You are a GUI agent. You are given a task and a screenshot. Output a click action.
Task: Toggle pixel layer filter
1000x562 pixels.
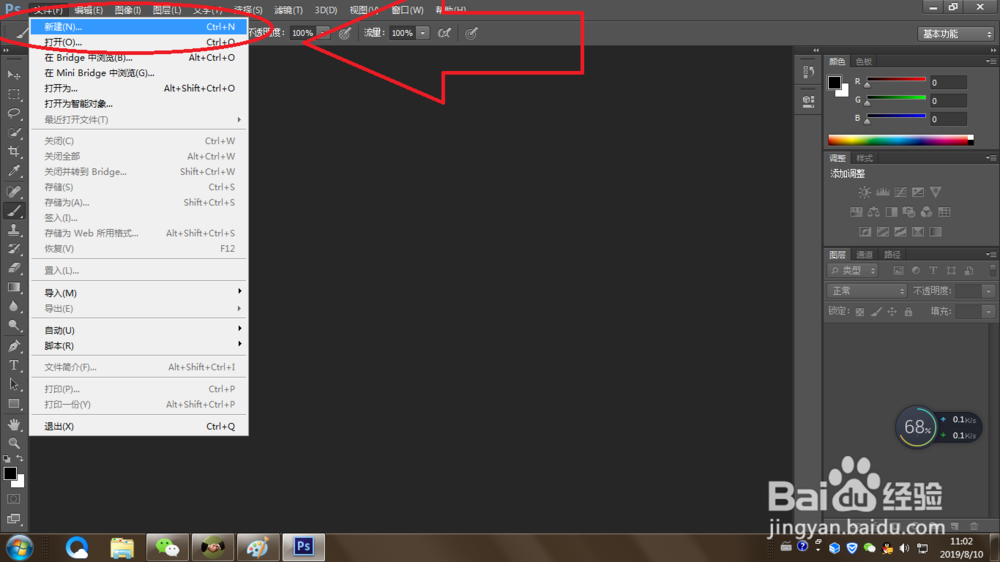898,270
